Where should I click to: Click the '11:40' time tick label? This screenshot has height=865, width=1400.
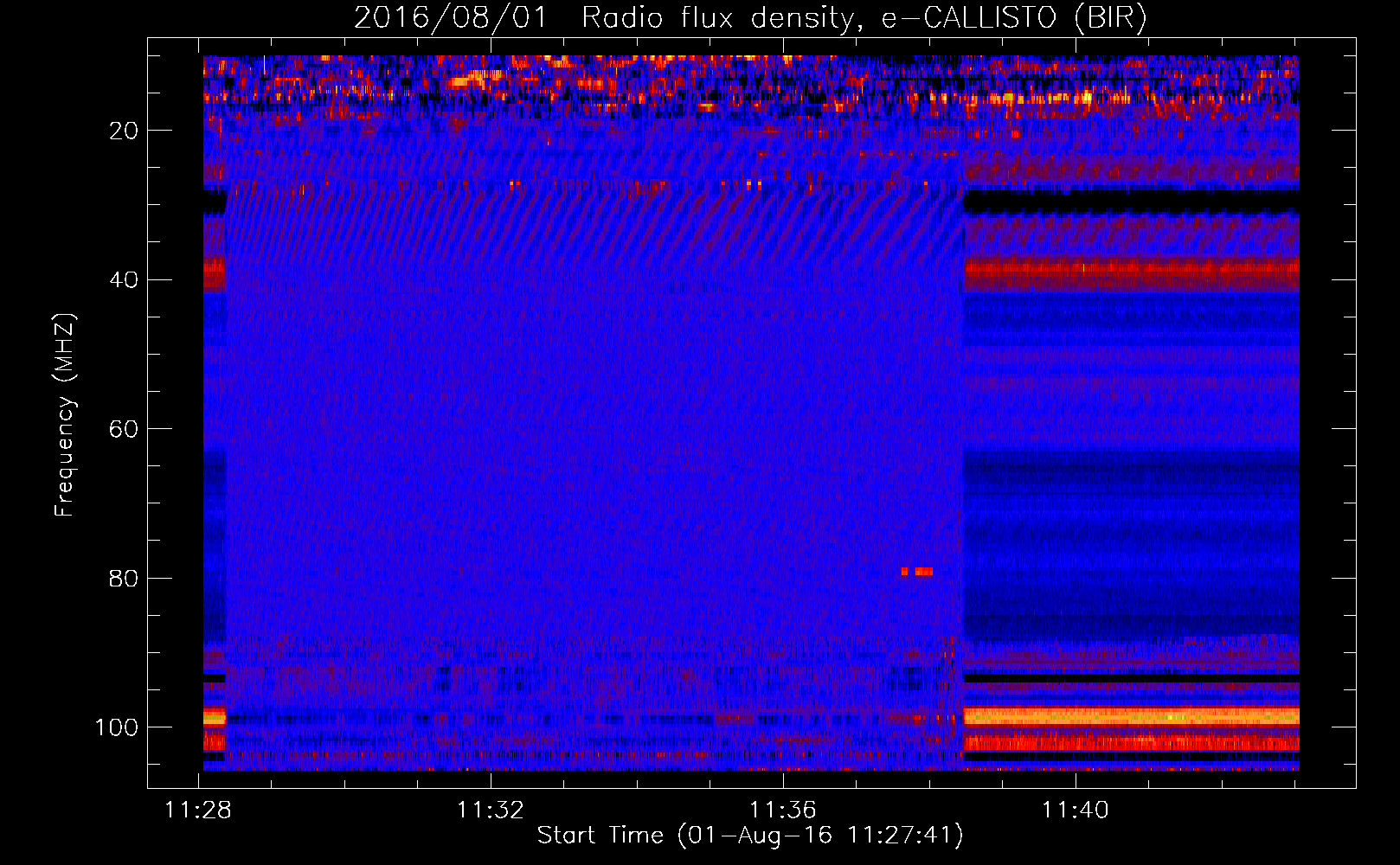click(x=1075, y=811)
